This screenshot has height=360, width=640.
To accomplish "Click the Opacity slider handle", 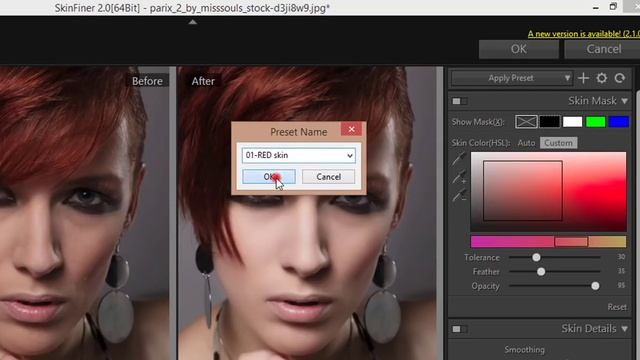I will 595,286.
